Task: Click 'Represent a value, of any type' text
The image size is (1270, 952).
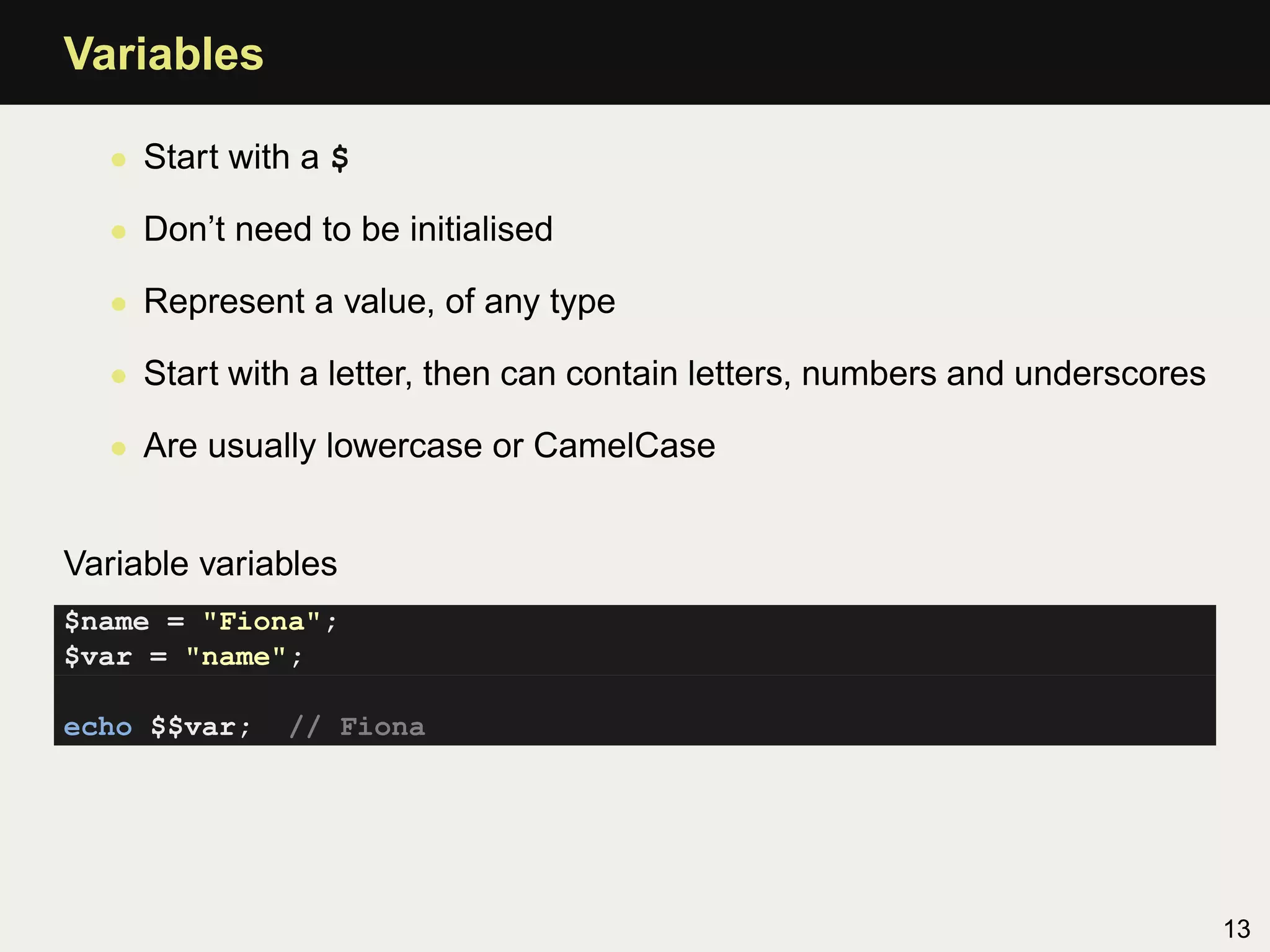Action: tap(379, 302)
